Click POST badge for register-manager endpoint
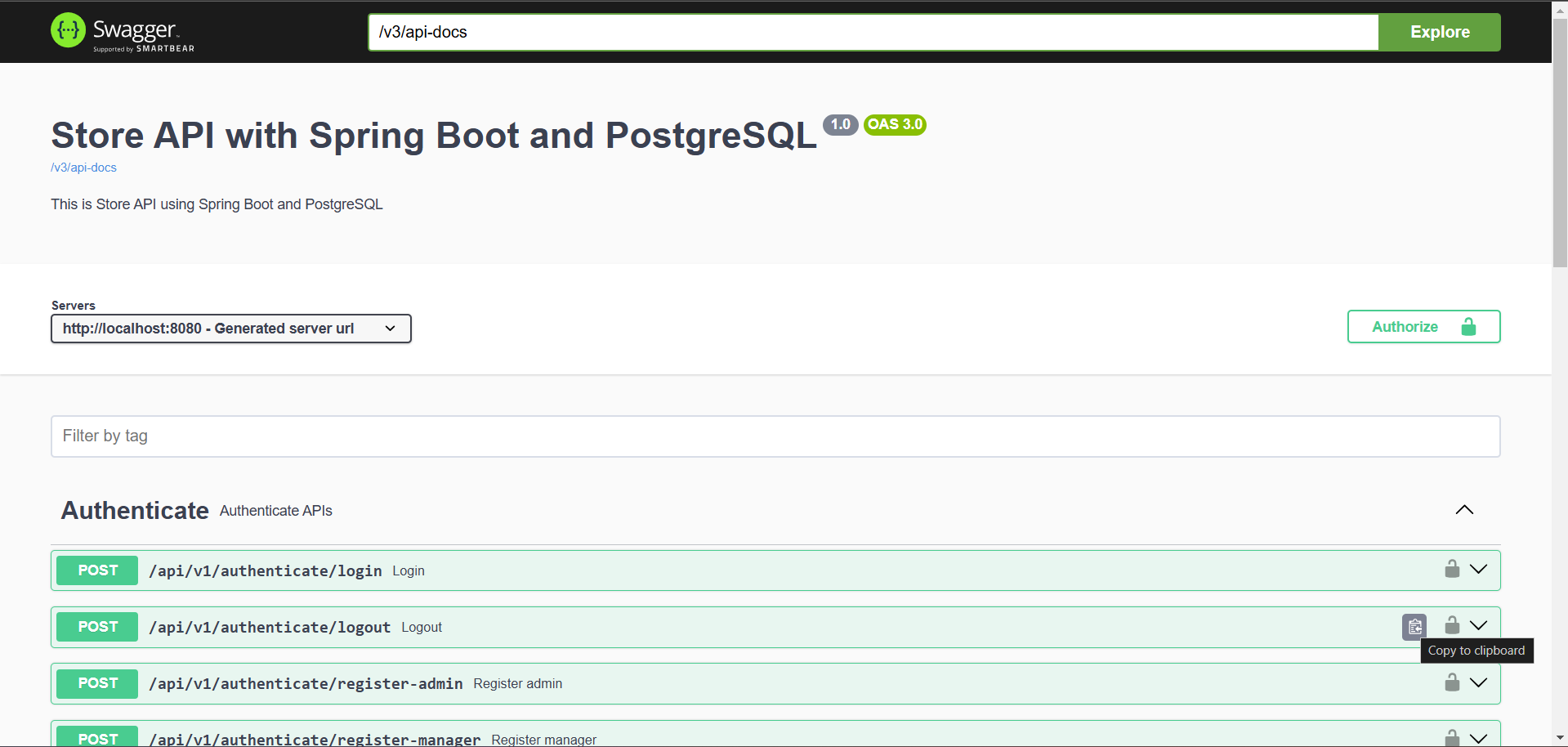The width and height of the screenshot is (1568, 747). click(x=97, y=737)
